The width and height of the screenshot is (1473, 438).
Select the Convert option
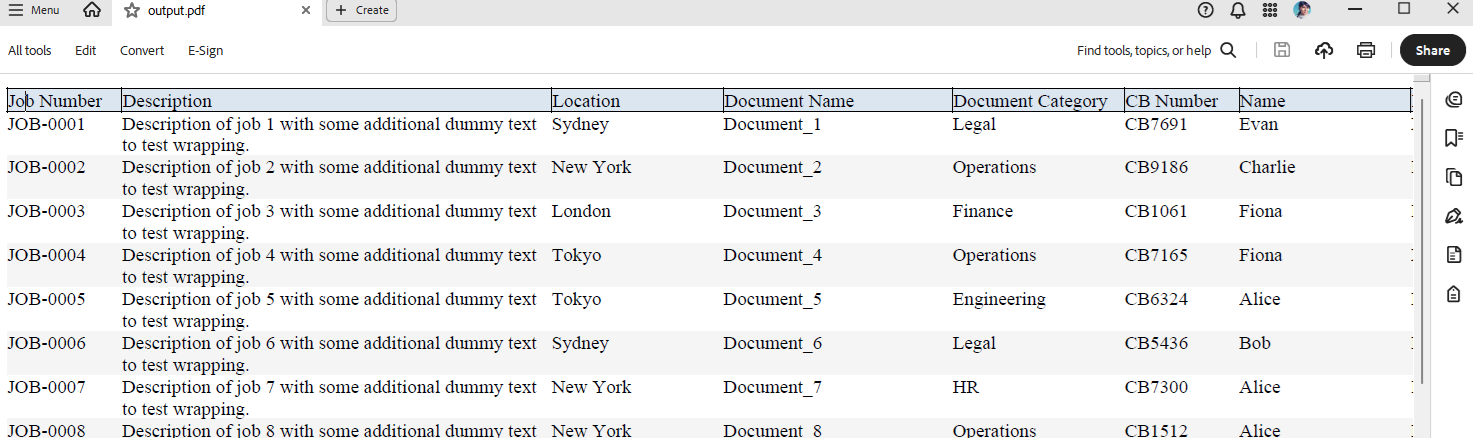142,50
